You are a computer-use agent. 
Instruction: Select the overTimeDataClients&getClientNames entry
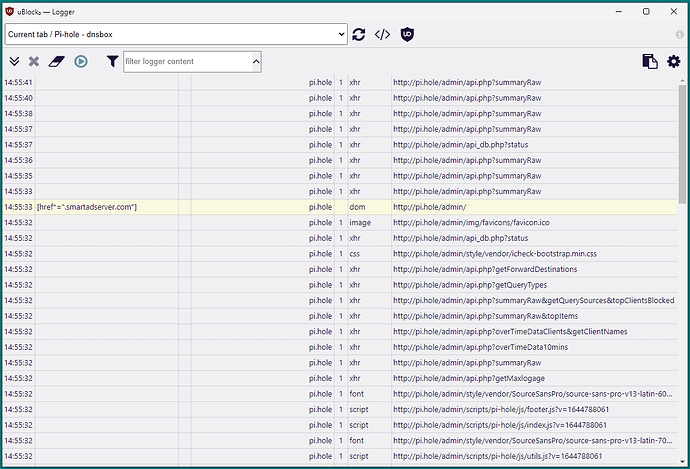[340, 332]
